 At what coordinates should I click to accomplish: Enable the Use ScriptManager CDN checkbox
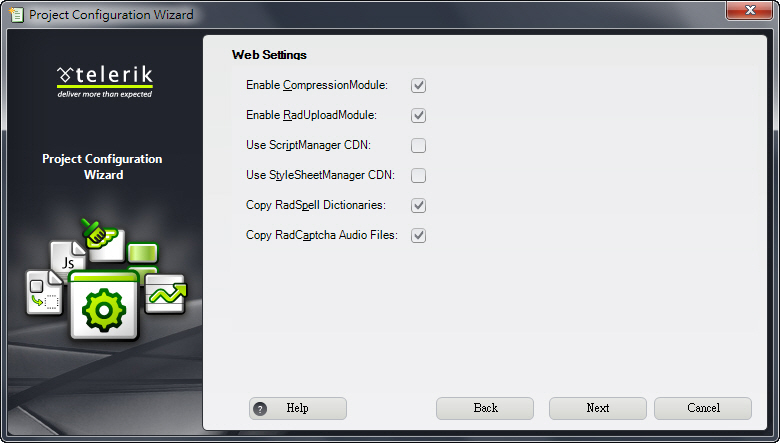(x=418, y=145)
